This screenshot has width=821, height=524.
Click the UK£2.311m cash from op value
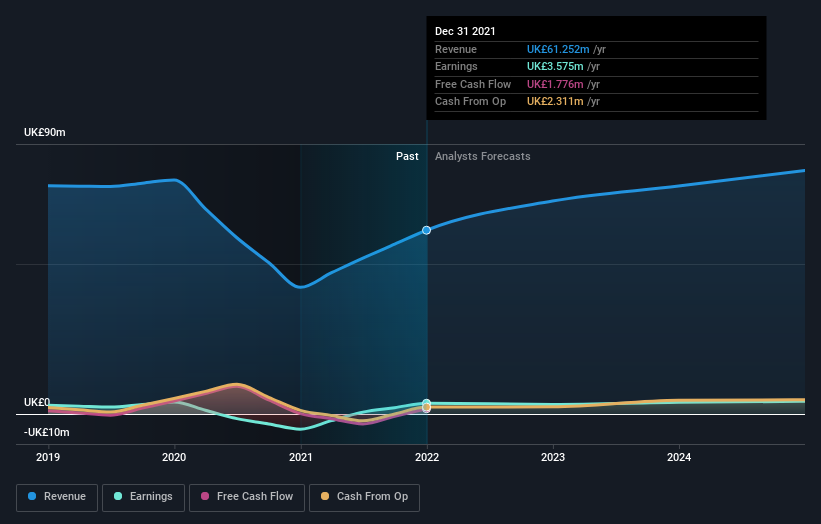[555, 102]
